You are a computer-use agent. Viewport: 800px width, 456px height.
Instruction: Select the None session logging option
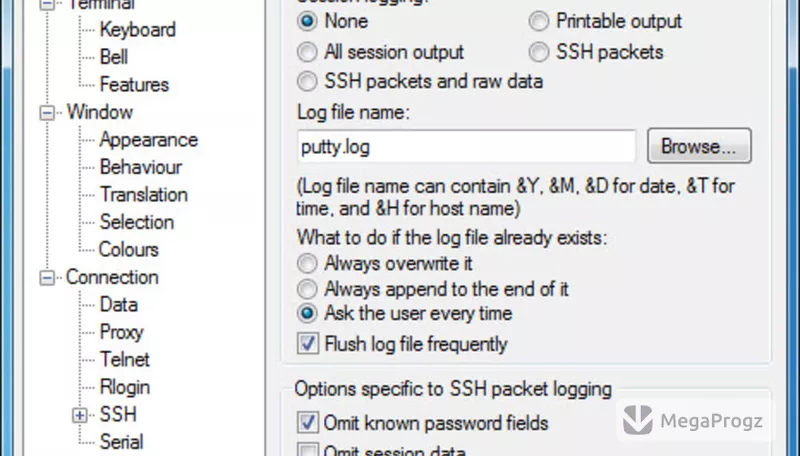click(307, 21)
